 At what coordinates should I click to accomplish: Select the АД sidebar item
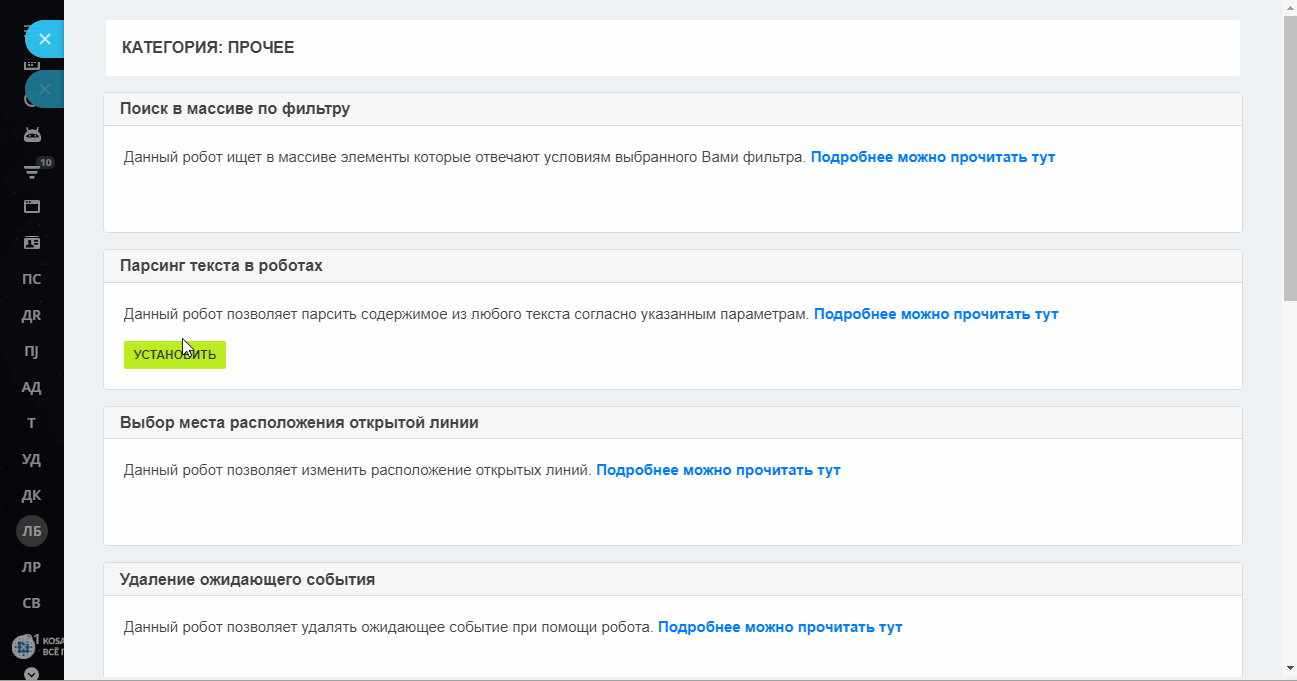(31, 387)
